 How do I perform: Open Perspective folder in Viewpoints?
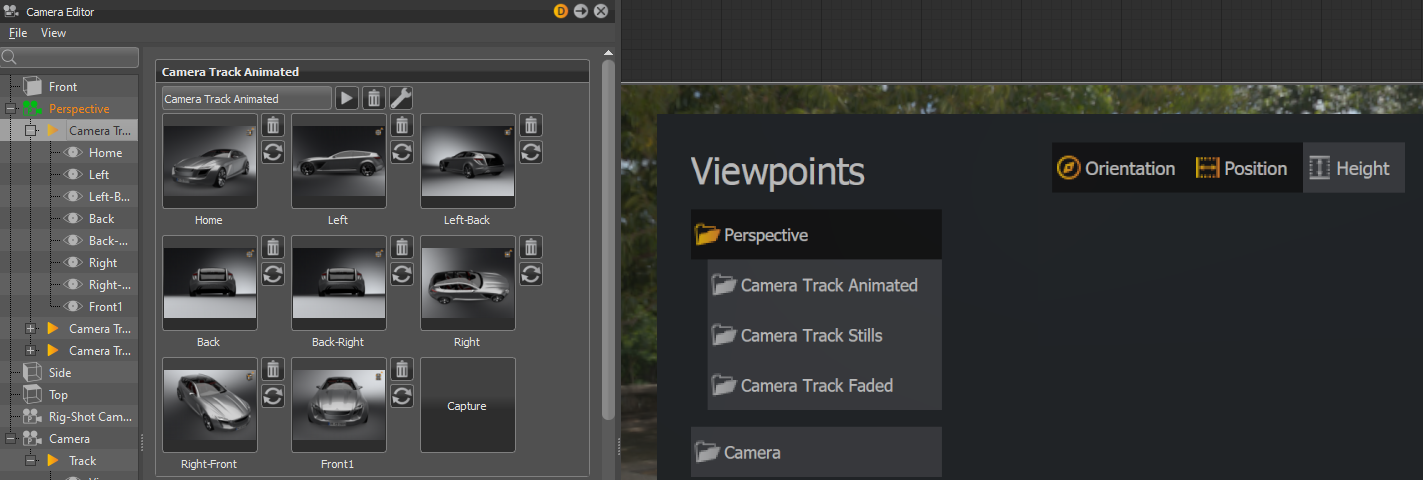(816, 235)
